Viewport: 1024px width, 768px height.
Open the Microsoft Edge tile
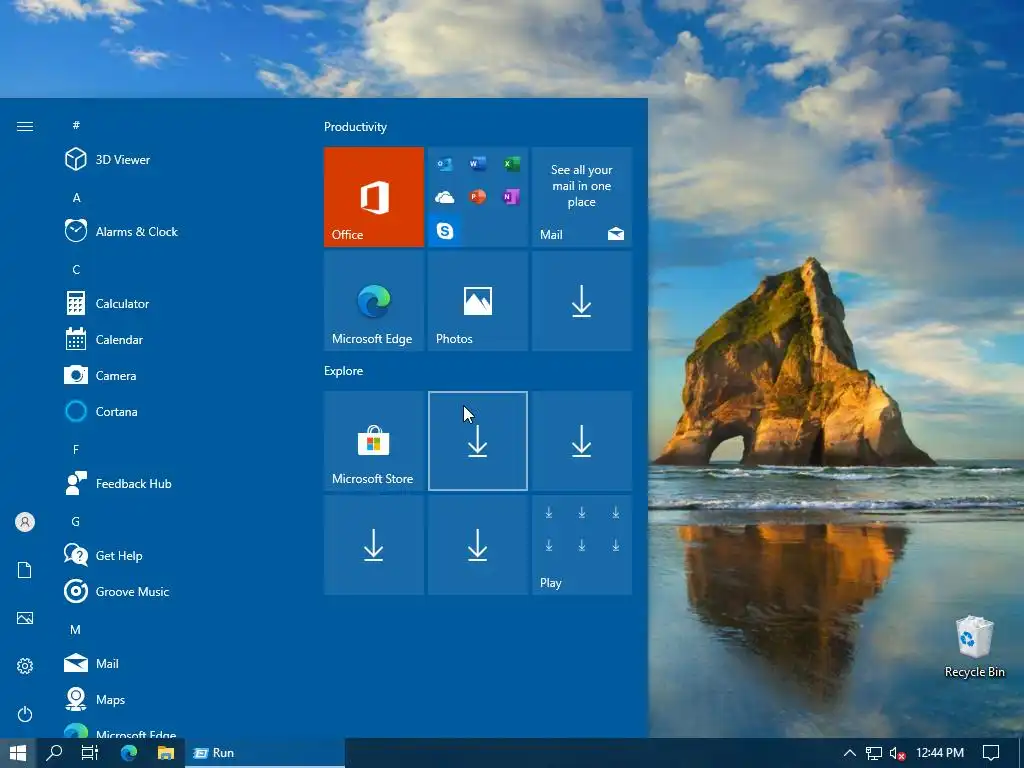(x=374, y=301)
